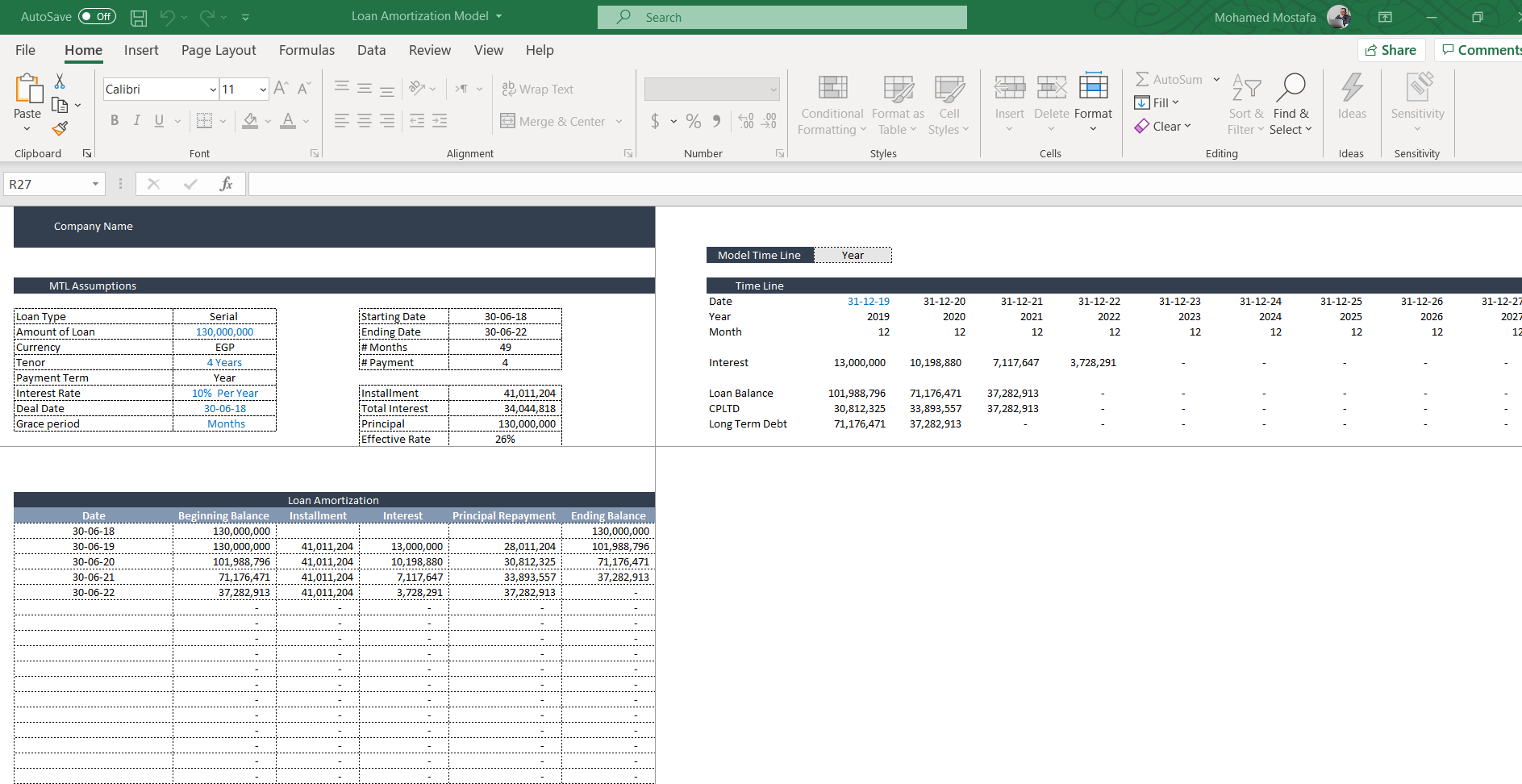This screenshot has height=784, width=1522.
Task: Toggle Italic formatting
Action: pyautogui.click(x=136, y=120)
